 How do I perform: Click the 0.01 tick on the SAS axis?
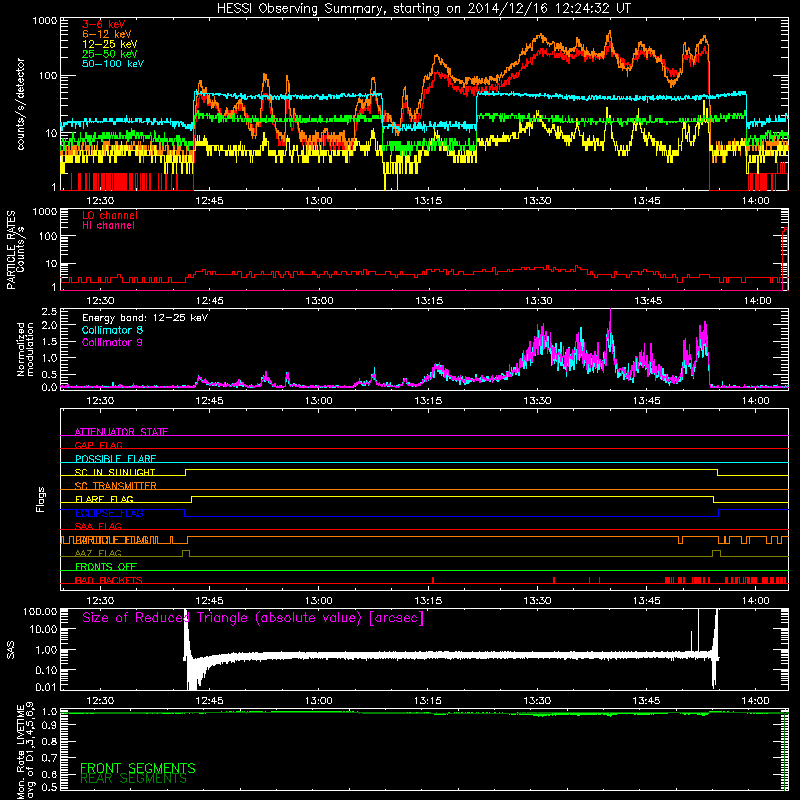46,687
